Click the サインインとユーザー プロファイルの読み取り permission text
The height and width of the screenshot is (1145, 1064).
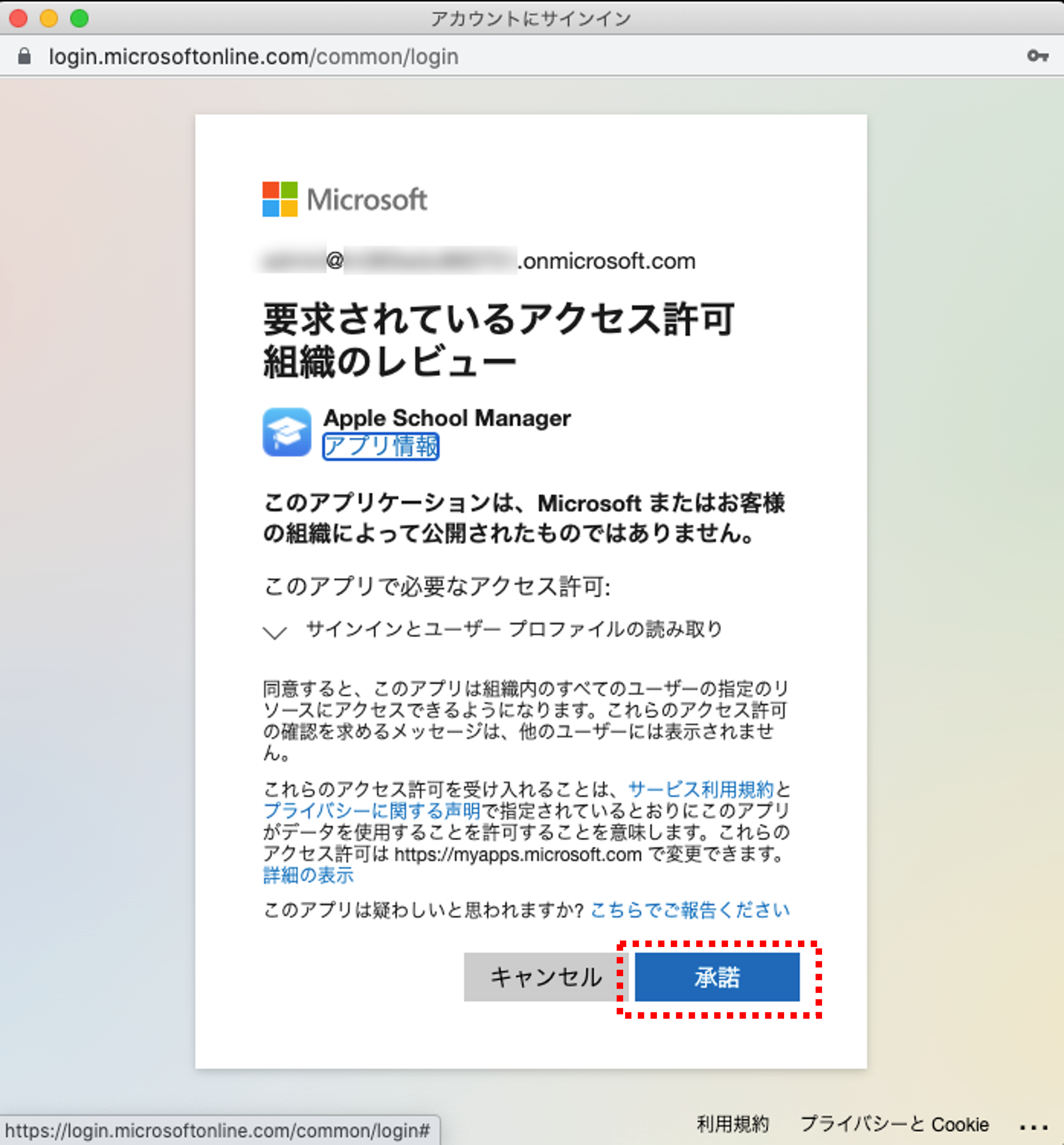tap(513, 629)
